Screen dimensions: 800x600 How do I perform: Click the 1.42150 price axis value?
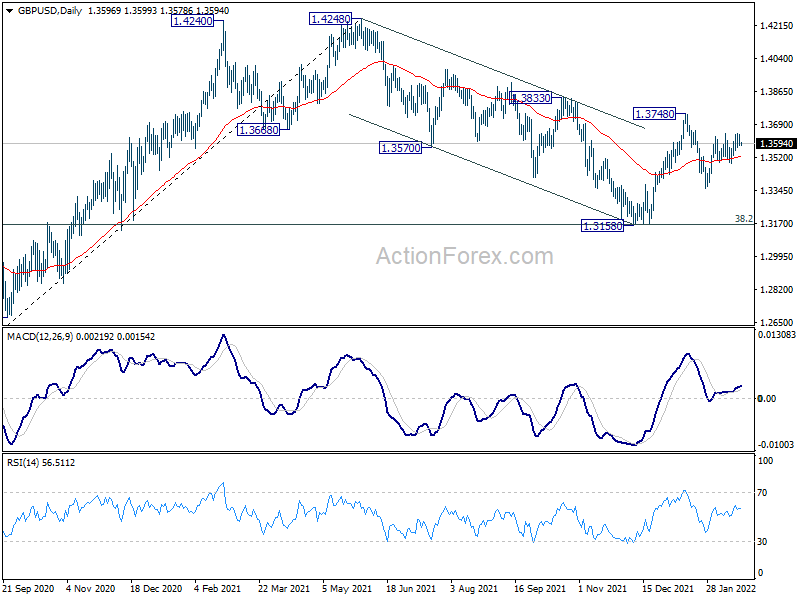point(777,26)
